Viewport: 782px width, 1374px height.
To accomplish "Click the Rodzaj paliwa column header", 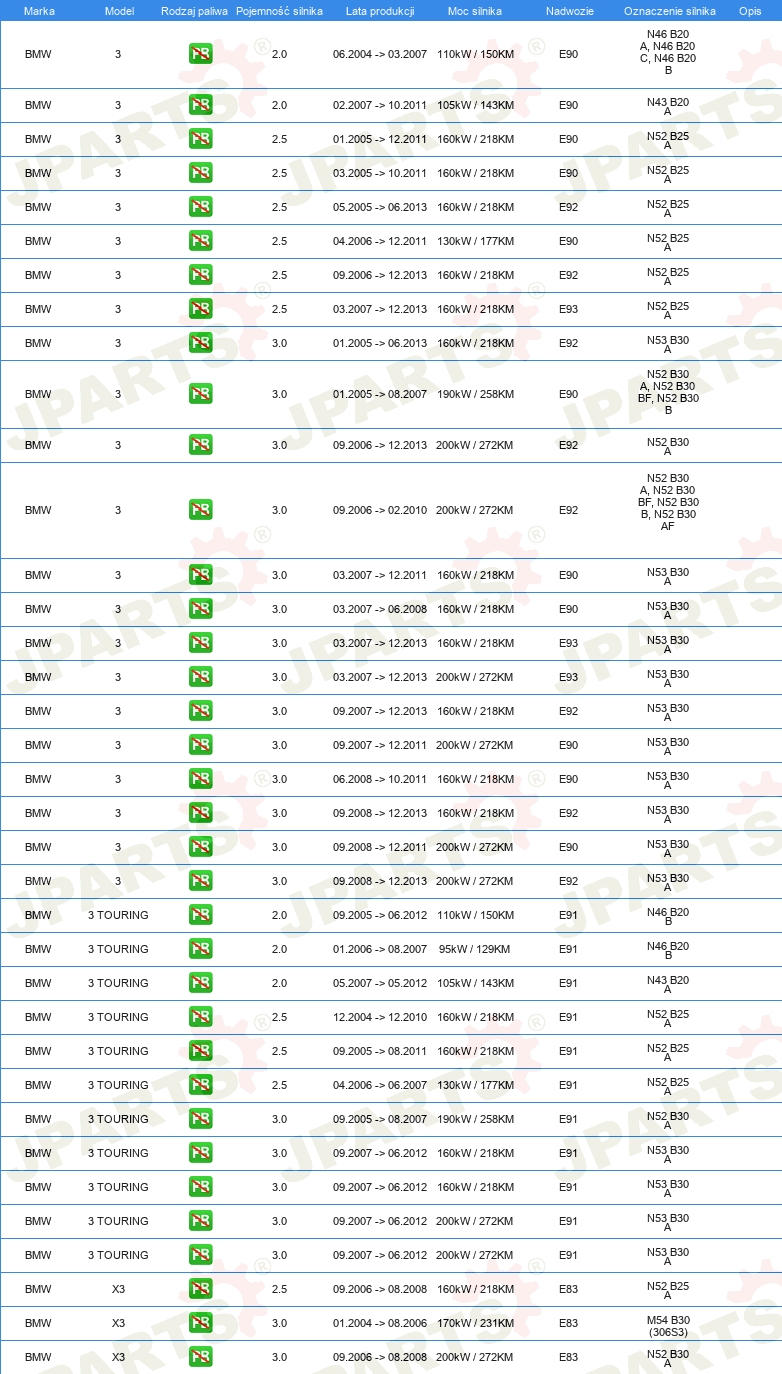I will (194, 10).
